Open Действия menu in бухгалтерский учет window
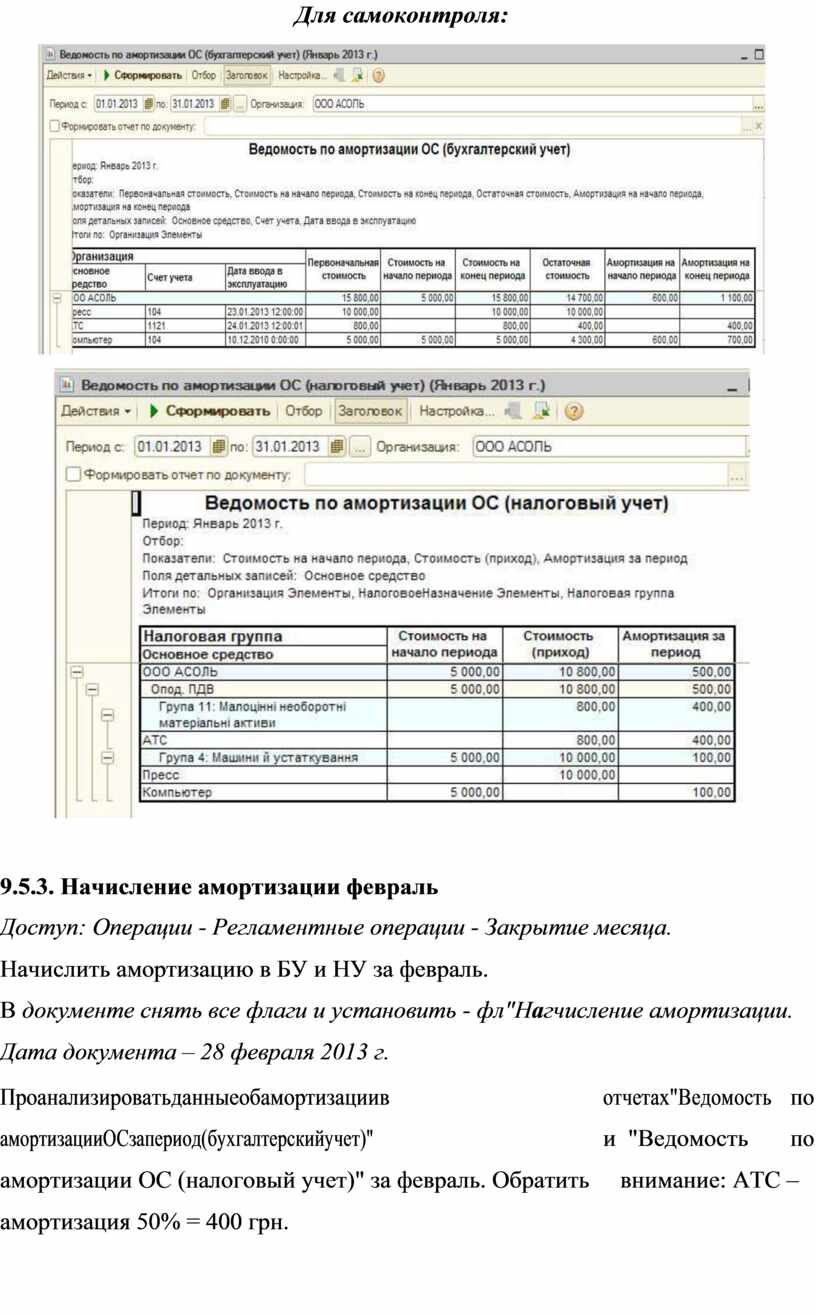Screen dimensions: 816x1315 (70, 75)
